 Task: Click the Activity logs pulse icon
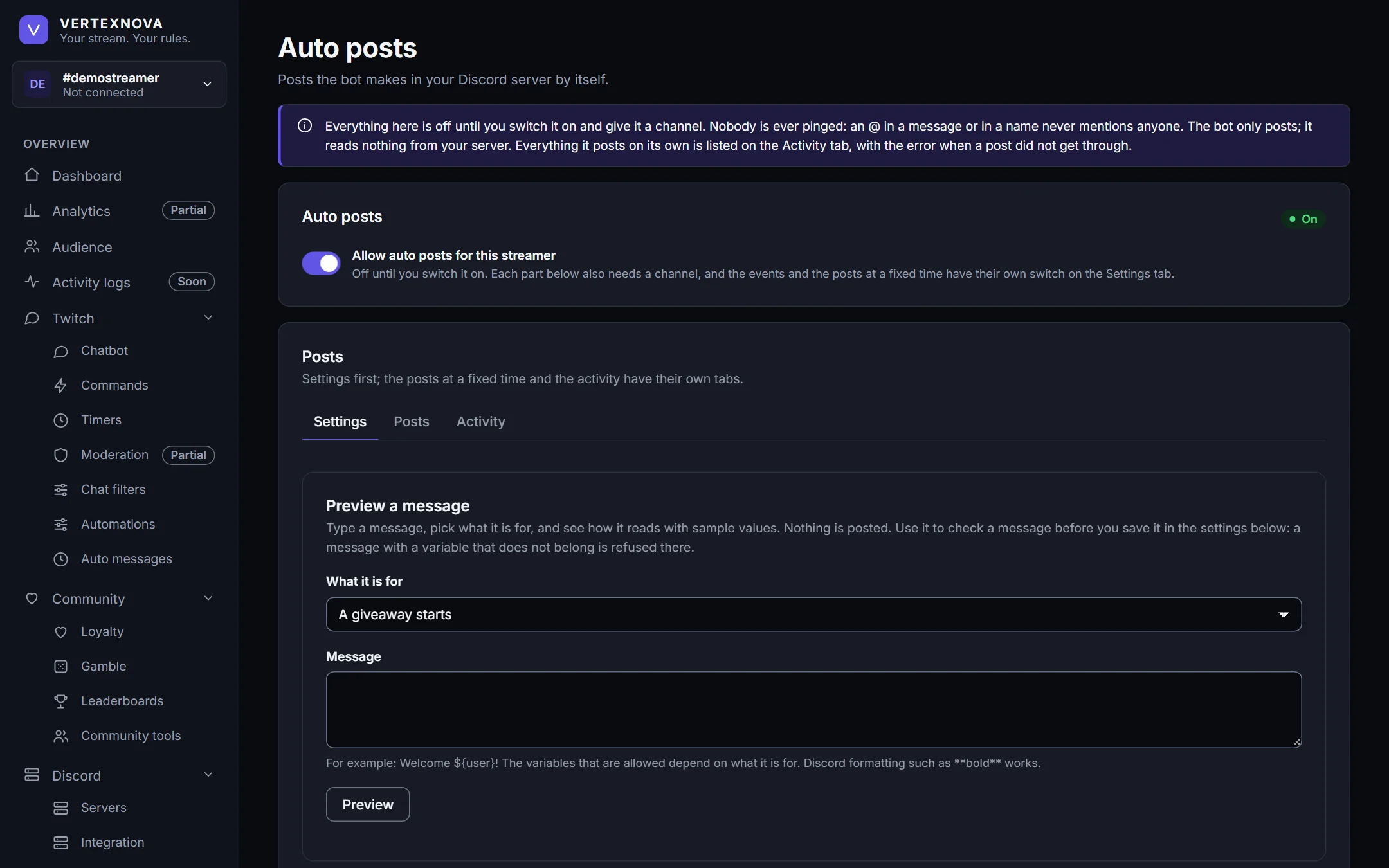point(32,282)
